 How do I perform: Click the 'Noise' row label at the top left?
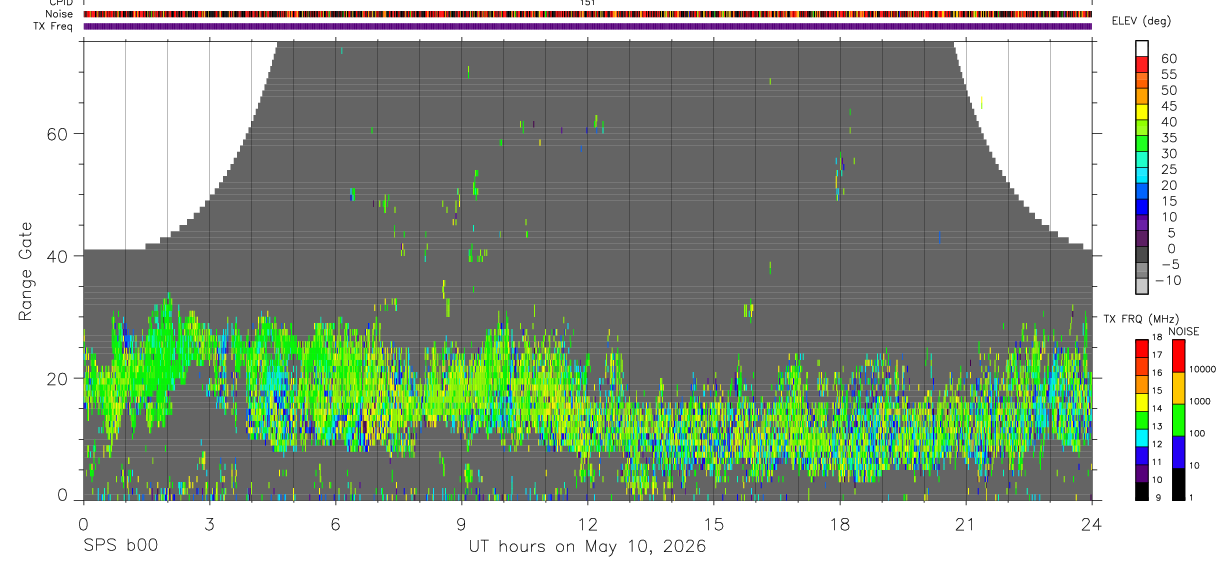[61, 14]
